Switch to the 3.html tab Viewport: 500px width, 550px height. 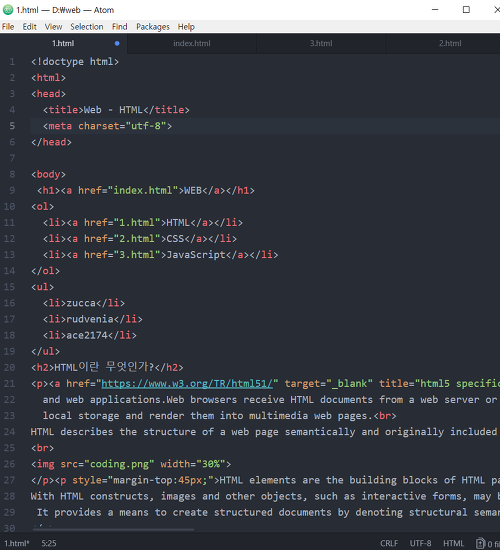321,43
